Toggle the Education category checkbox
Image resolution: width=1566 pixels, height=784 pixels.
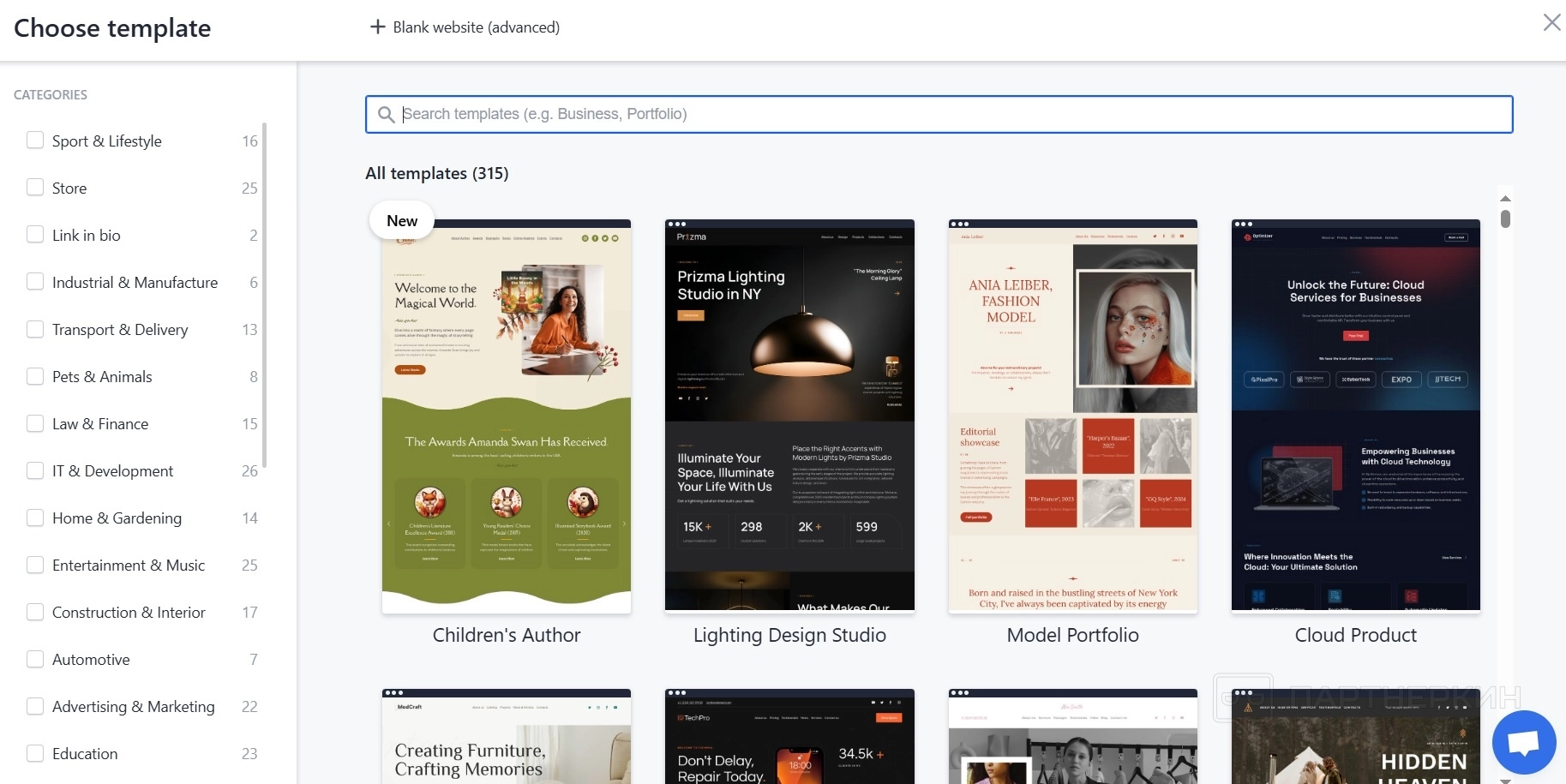click(35, 752)
